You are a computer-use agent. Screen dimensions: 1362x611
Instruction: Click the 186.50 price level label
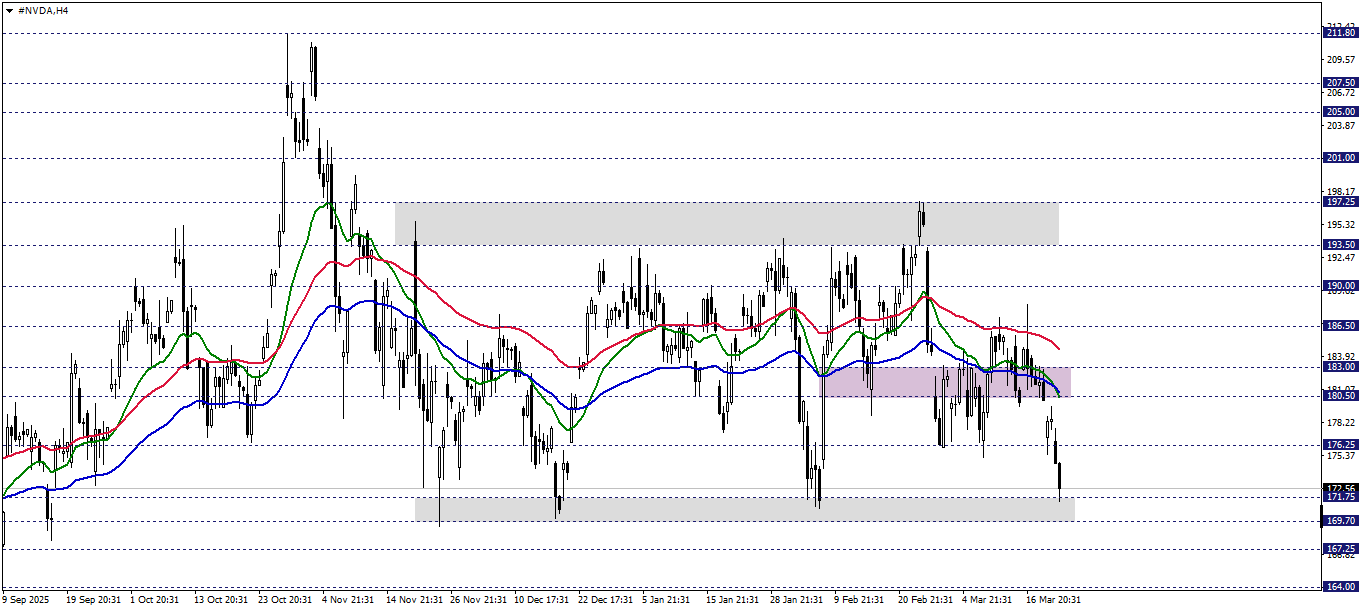pyautogui.click(x=1341, y=326)
